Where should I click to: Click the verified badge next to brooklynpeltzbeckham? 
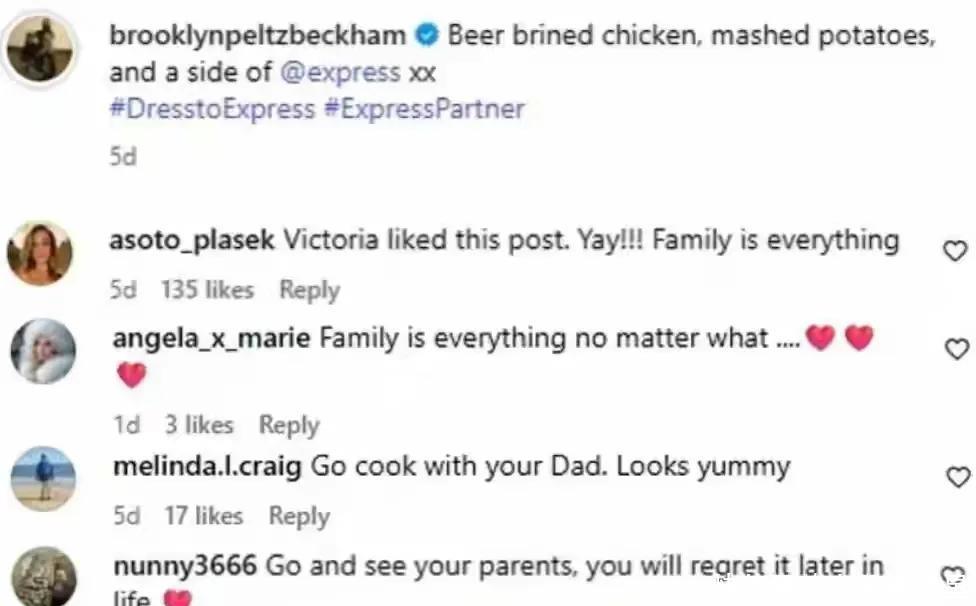[426, 36]
